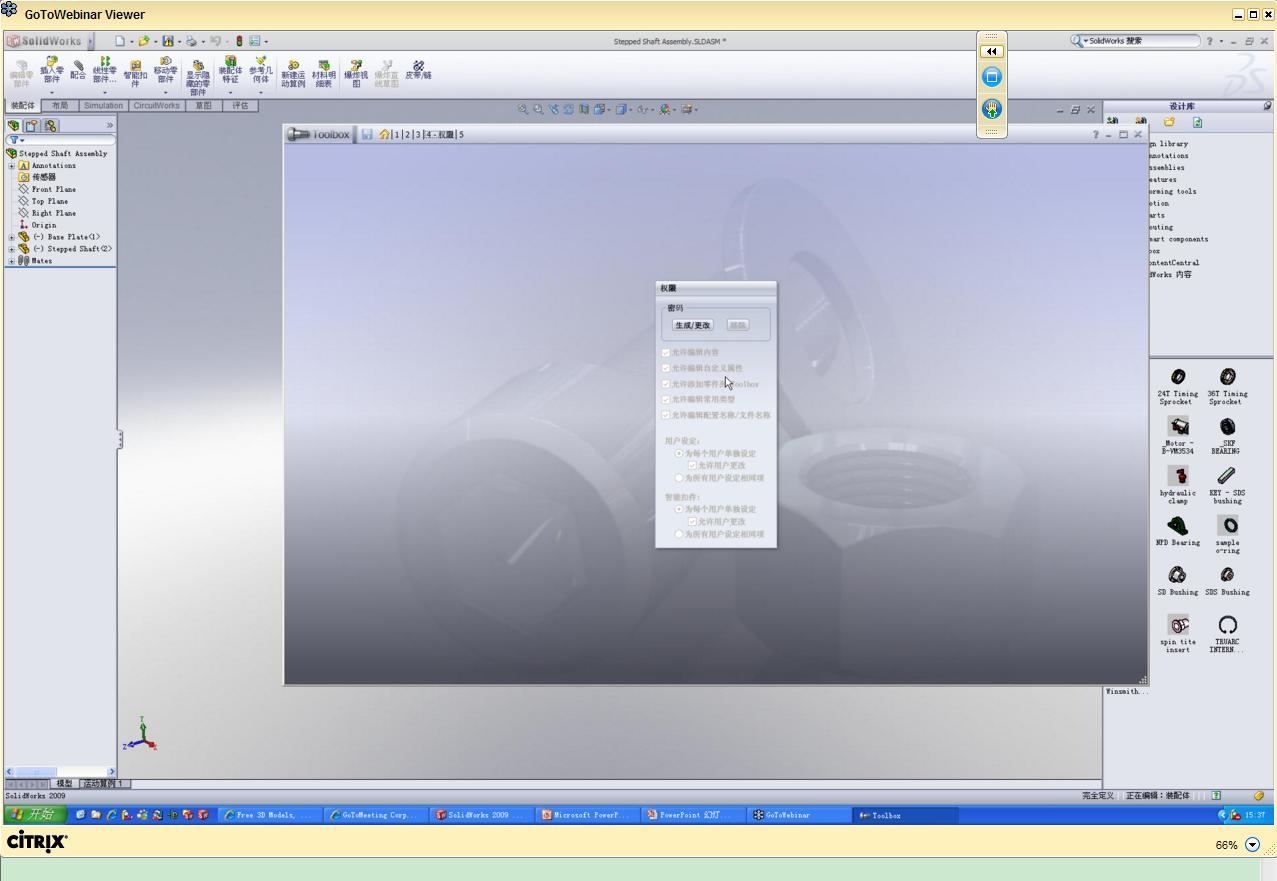Image resolution: width=1277 pixels, height=881 pixels.
Task: Expand the Base Plate<1> tree node
Action: point(12,237)
